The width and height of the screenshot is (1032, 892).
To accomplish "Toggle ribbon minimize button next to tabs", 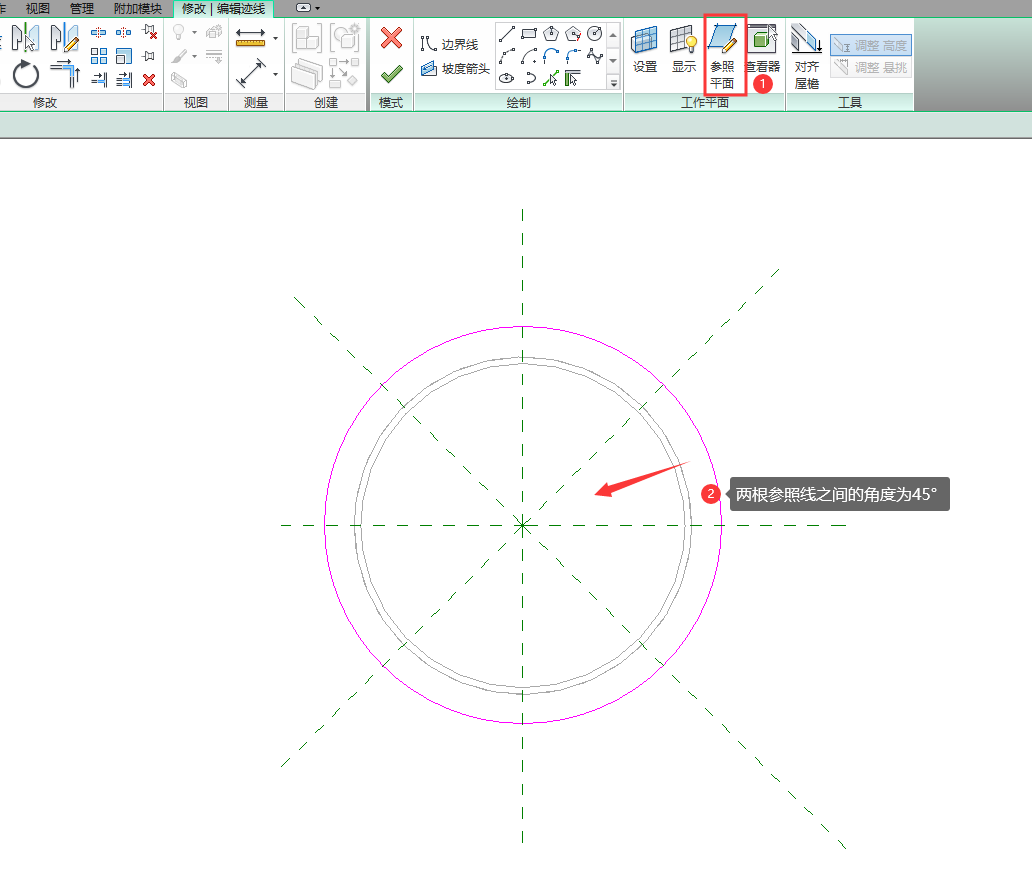I will tap(303, 8).
